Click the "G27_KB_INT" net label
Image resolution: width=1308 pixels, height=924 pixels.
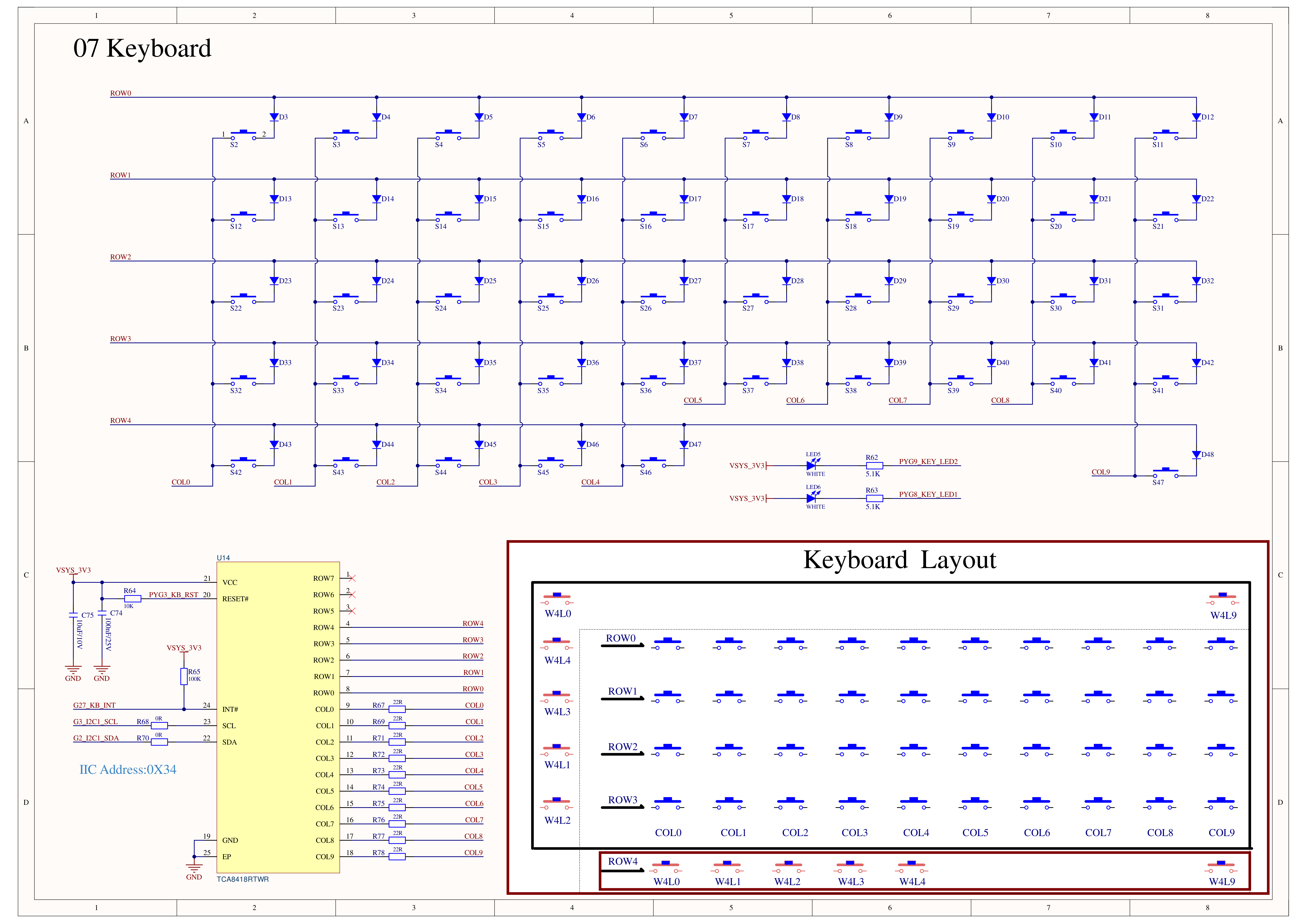pos(95,705)
